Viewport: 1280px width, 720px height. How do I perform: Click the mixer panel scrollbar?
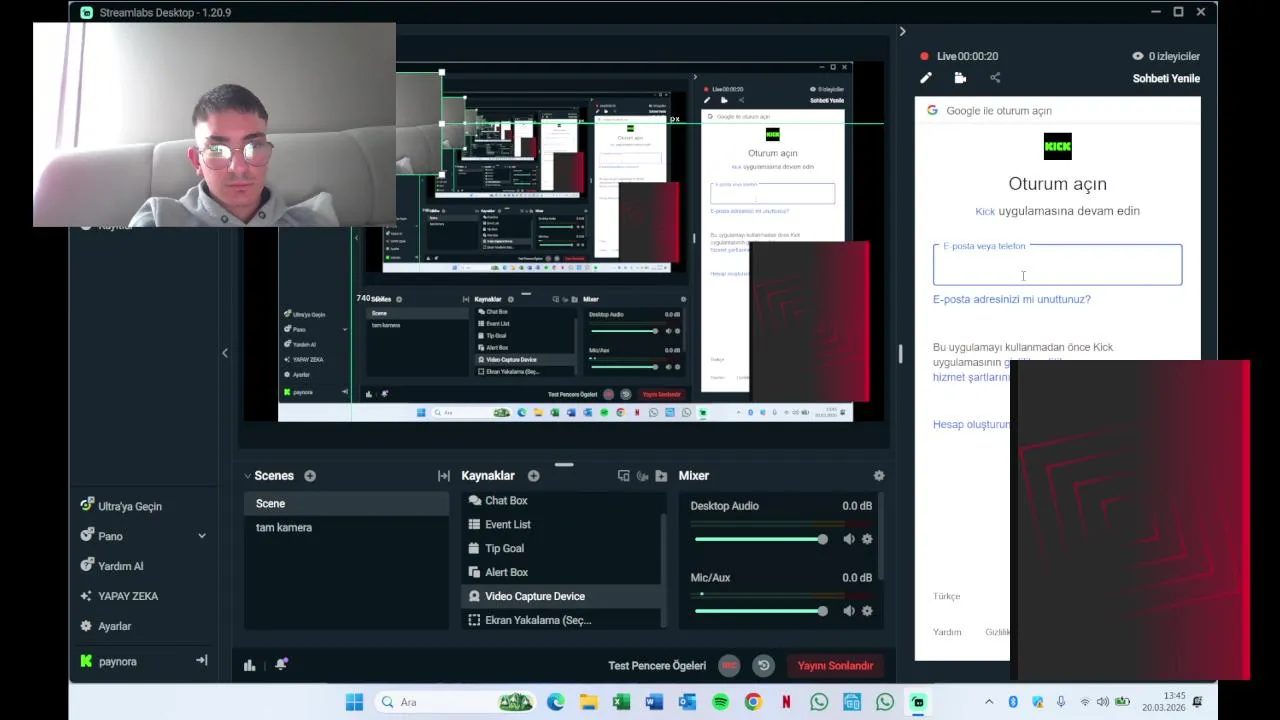tap(881, 535)
